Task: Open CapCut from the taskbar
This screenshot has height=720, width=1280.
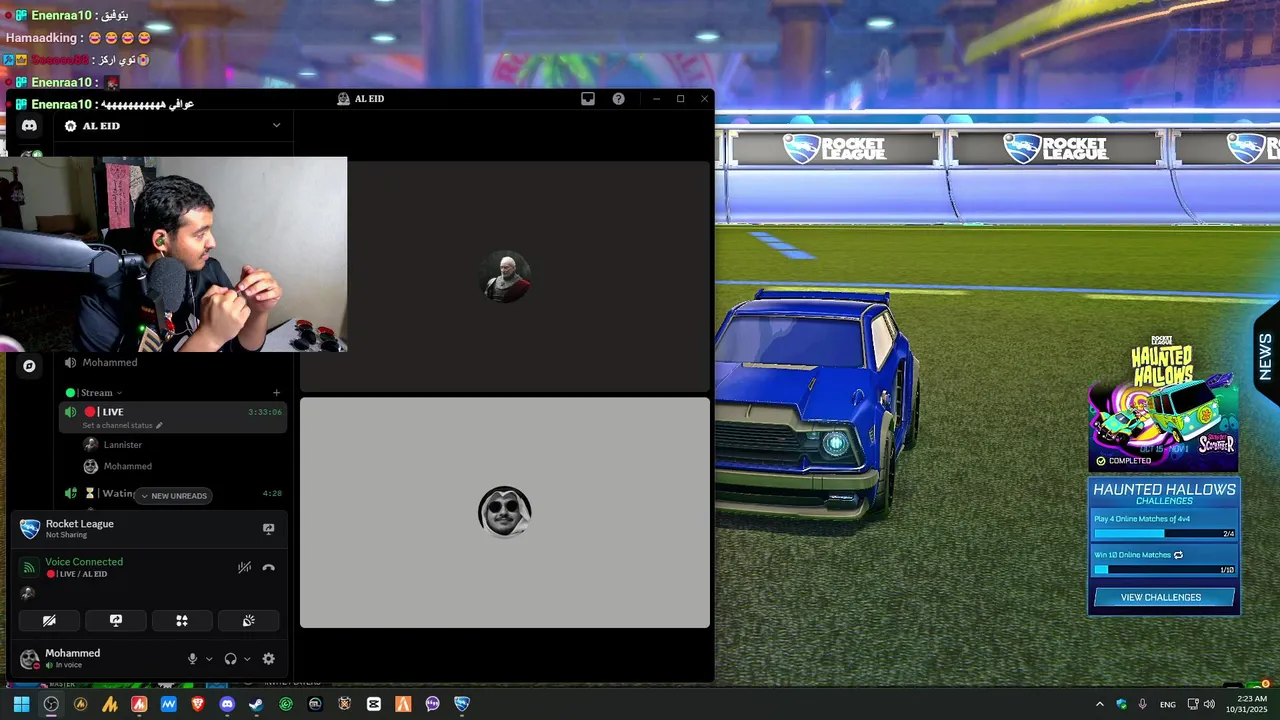Action: click(x=374, y=704)
